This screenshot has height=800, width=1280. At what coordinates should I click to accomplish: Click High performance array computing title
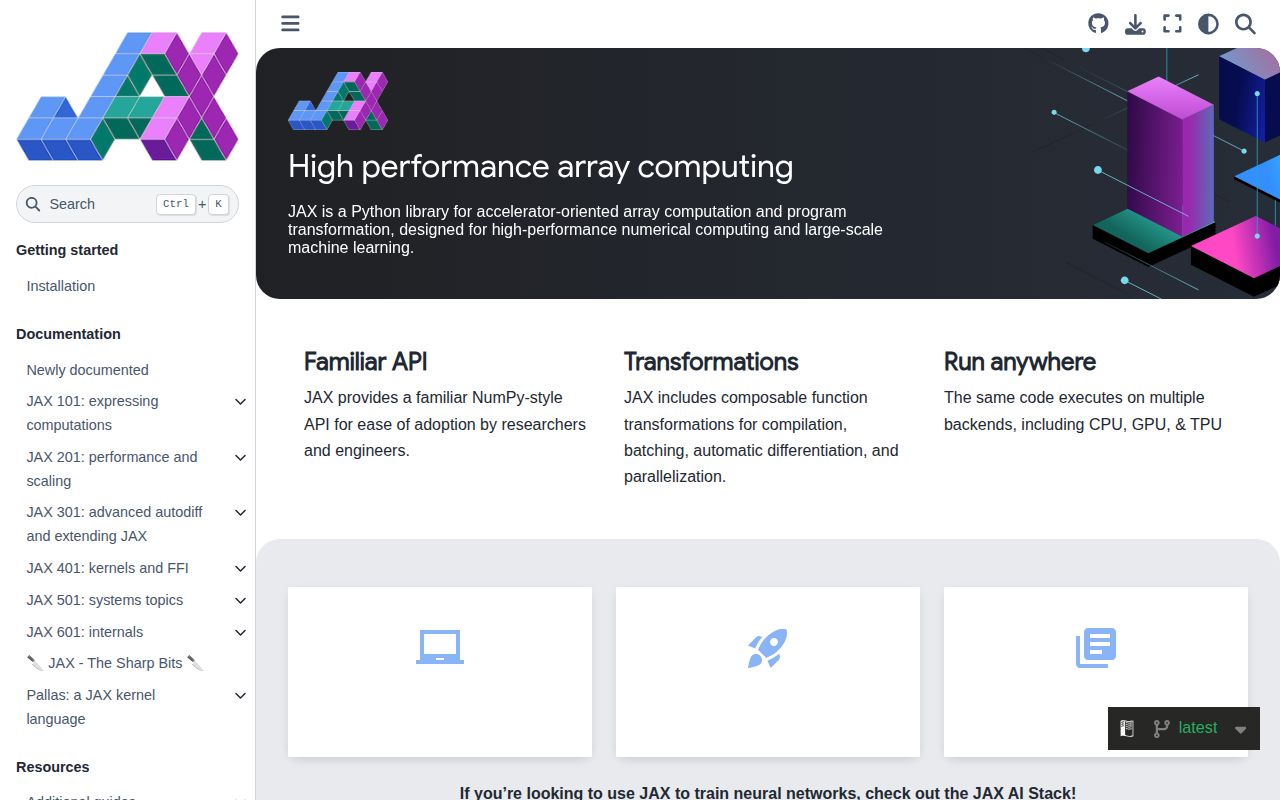(x=541, y=166)
